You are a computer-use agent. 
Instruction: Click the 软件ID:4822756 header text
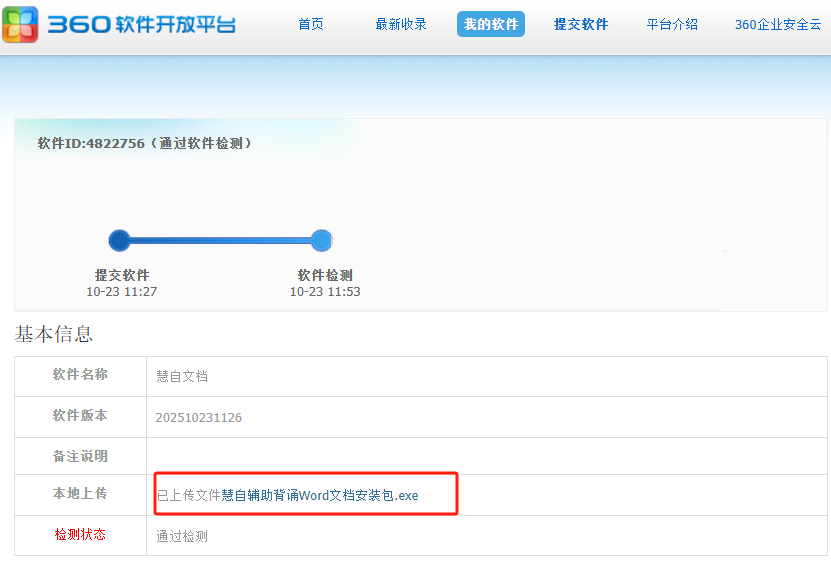tap(145, 143)
